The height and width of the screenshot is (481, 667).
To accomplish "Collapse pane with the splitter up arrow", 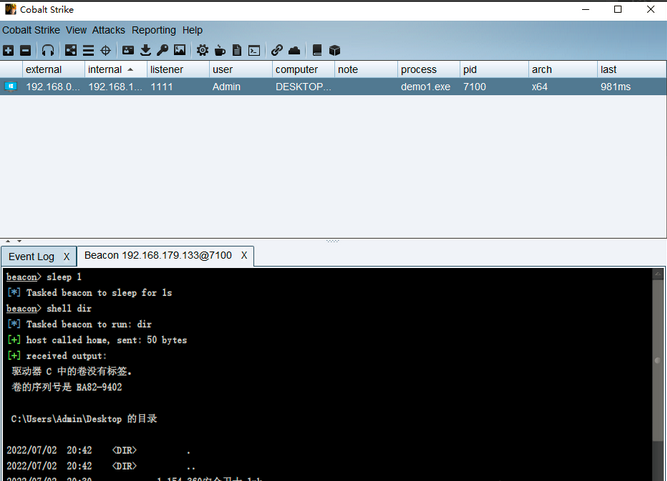I will coord(8,241).
